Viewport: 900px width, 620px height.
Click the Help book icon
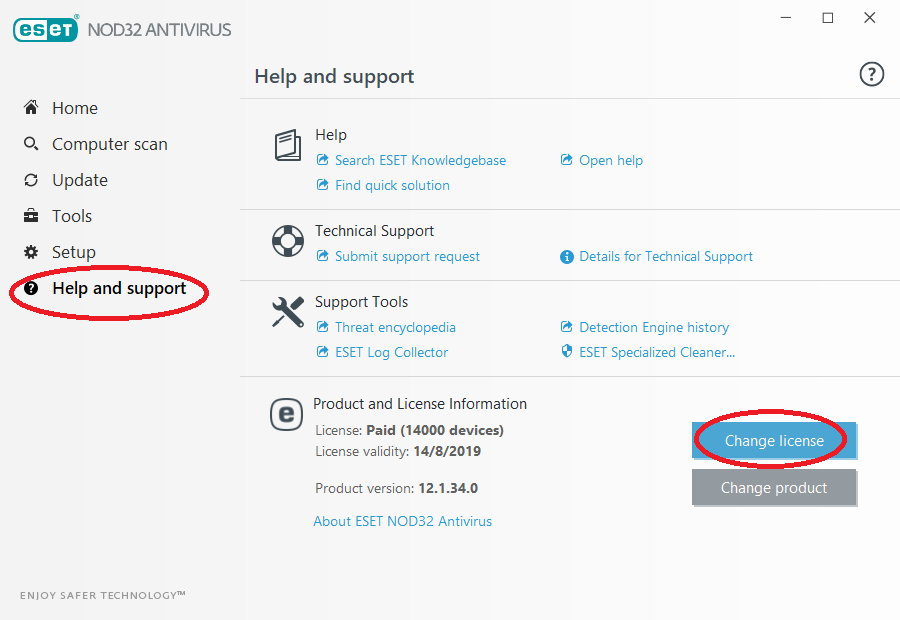[288, 145]
